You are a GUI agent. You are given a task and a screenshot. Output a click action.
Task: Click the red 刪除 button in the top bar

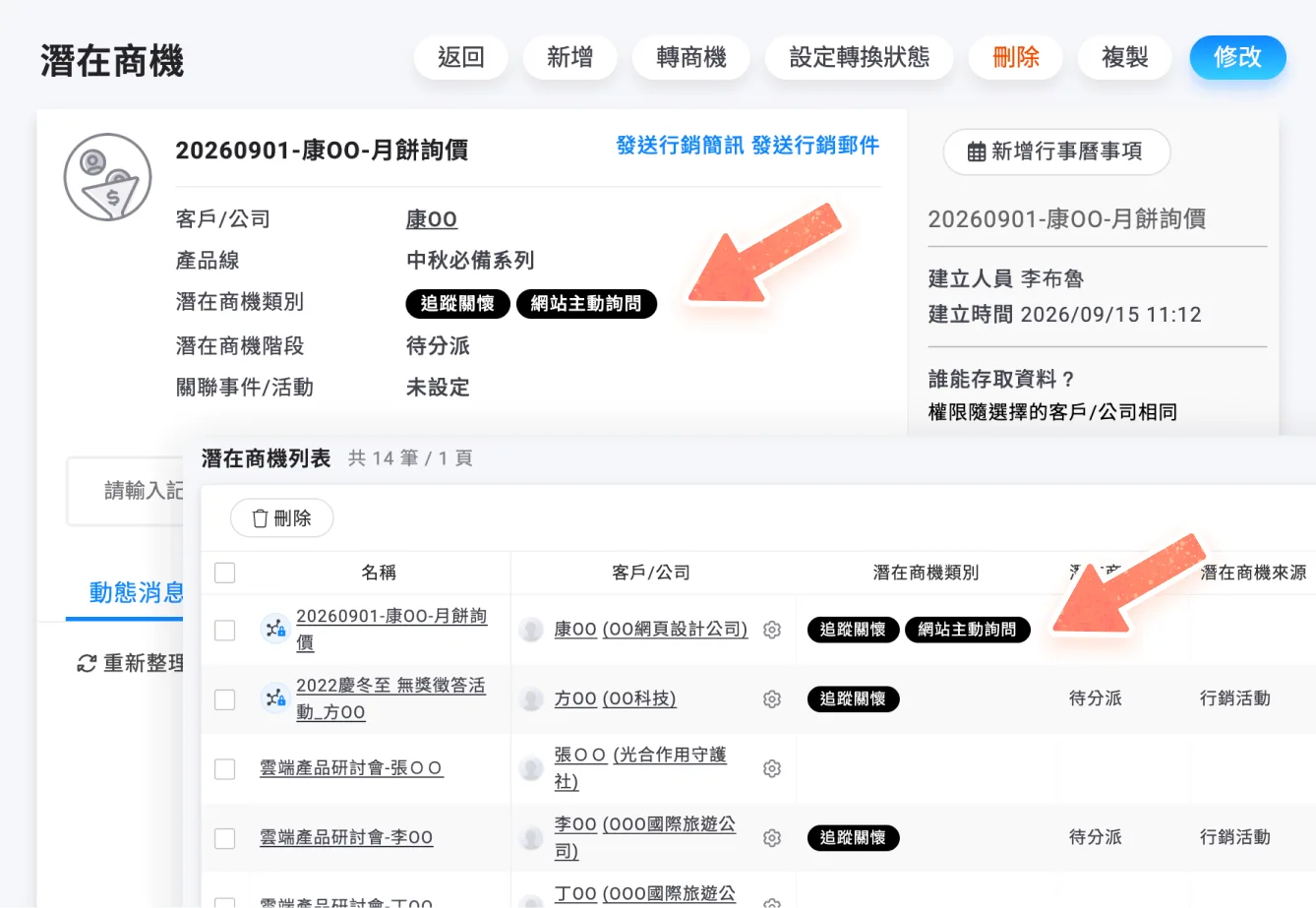coord(1016,57)
